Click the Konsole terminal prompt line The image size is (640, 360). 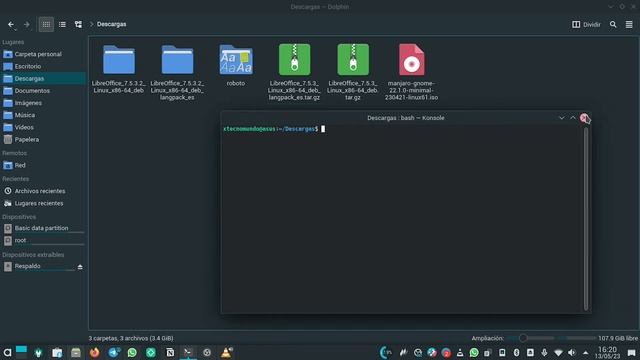coord(274,129)
